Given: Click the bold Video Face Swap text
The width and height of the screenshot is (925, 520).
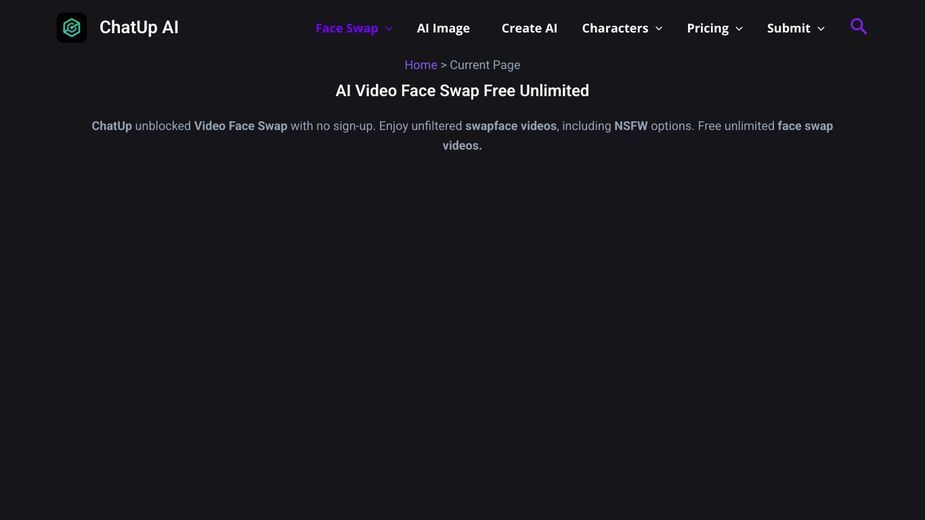Looking at the screenshot, I should 241,126.
